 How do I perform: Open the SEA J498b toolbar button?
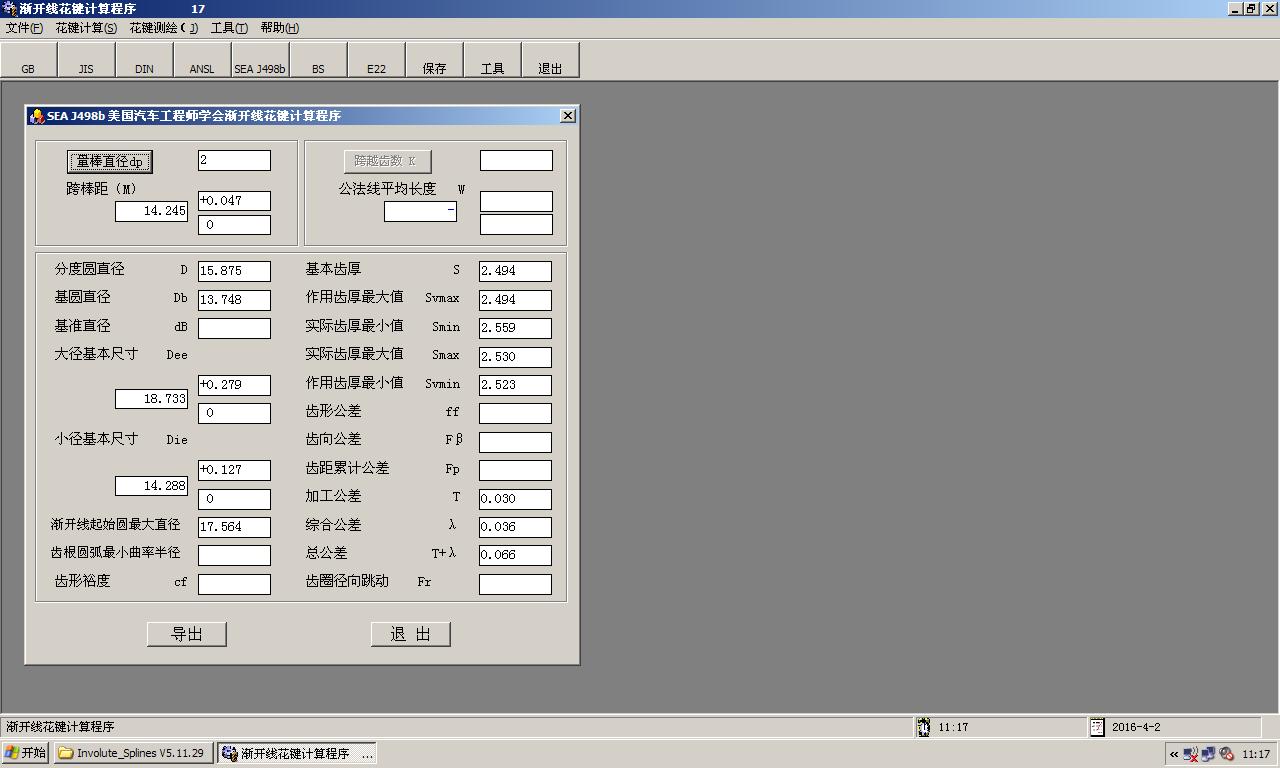coord(260,60)
